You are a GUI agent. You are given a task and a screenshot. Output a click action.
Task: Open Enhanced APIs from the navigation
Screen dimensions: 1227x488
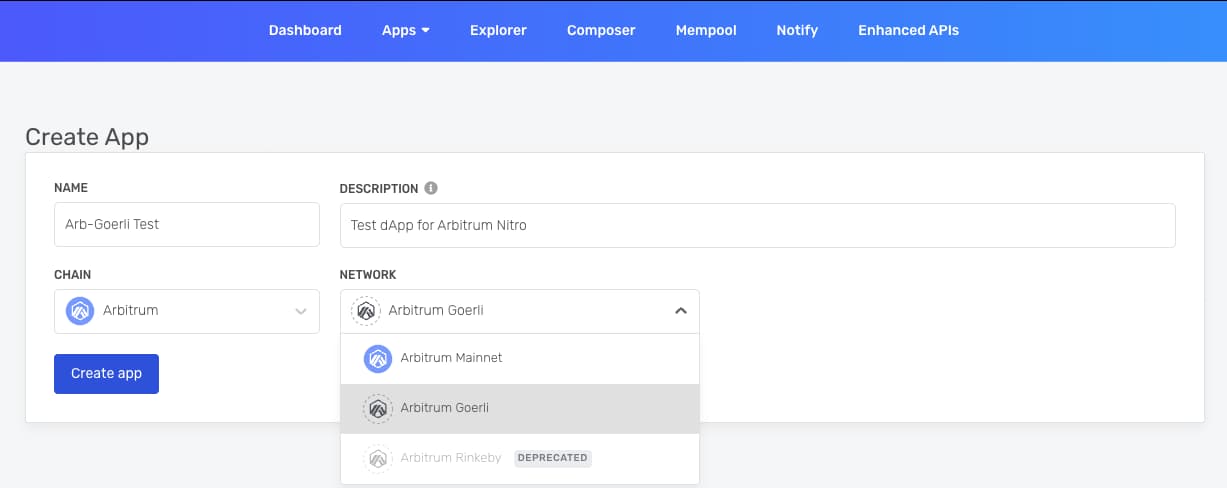tap(908, 30)
